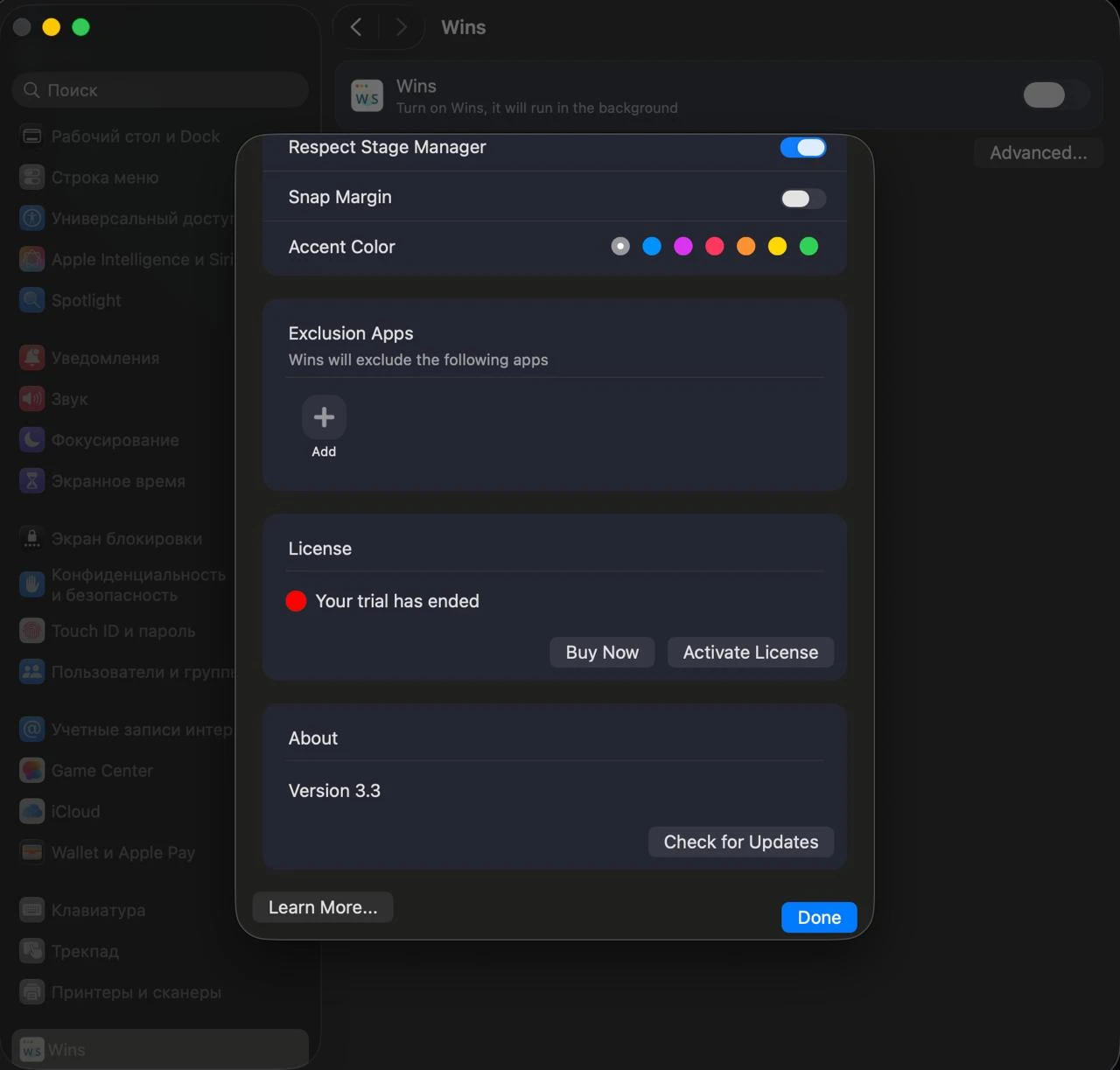The height and width of the screenshot is (1070, 1120).
Task: Open the Spotlight settings icon
Action: (32, 300)
